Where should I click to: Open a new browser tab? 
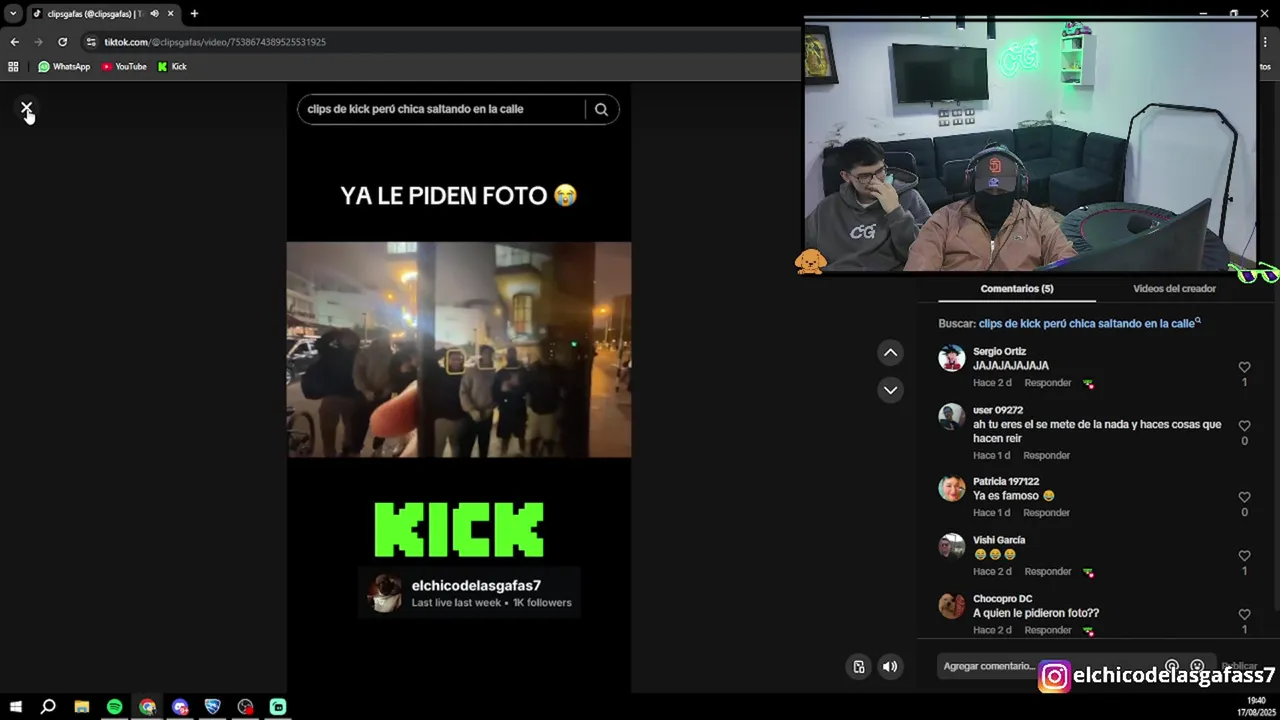(194, 14)
